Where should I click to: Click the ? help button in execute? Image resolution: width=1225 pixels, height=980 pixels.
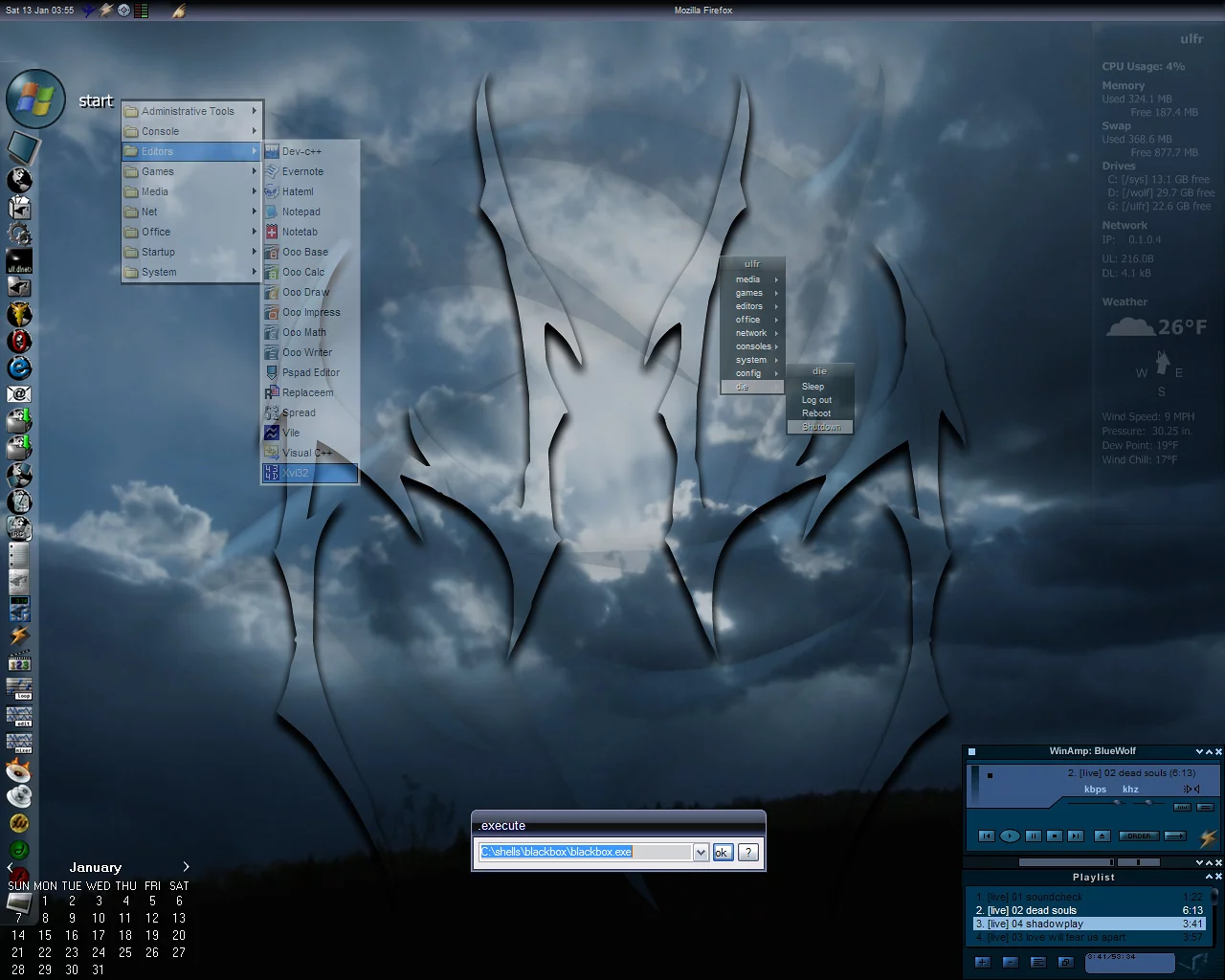tap(748, 853)
